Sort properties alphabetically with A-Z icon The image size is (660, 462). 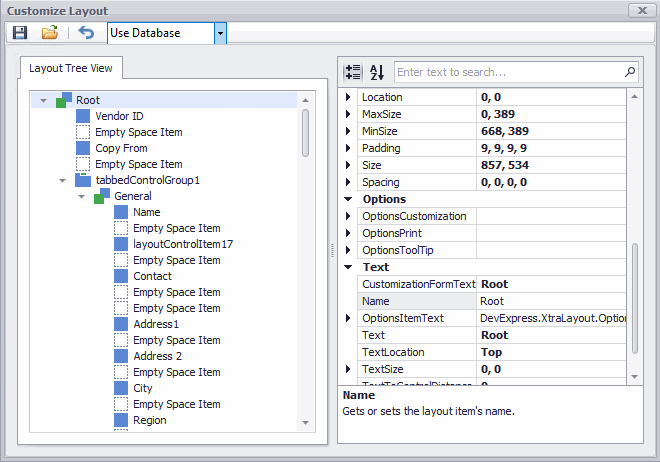coord(377,72)
